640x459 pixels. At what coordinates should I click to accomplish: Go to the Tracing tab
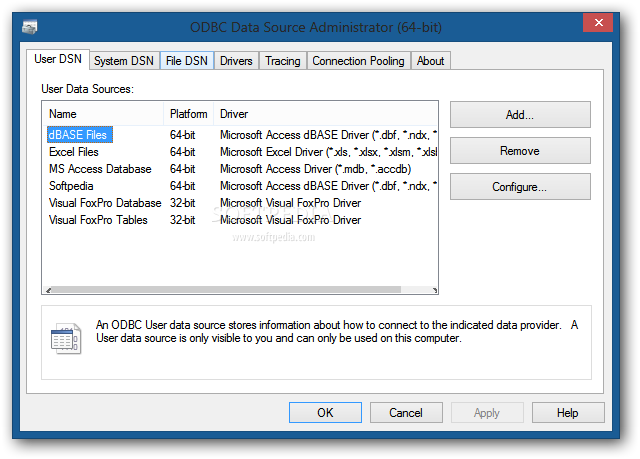coord(283,61)
